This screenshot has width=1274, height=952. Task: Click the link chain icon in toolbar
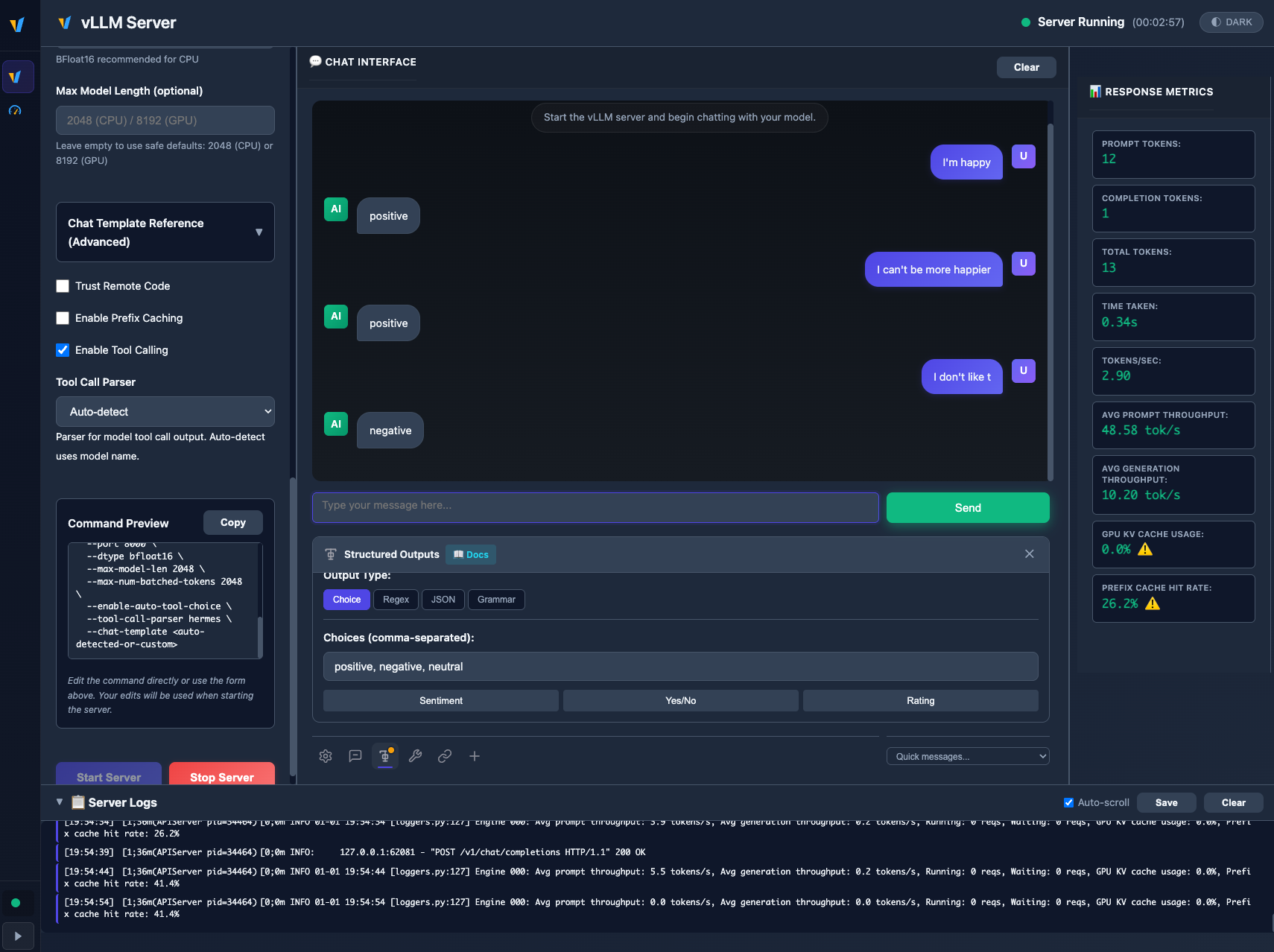445,756
